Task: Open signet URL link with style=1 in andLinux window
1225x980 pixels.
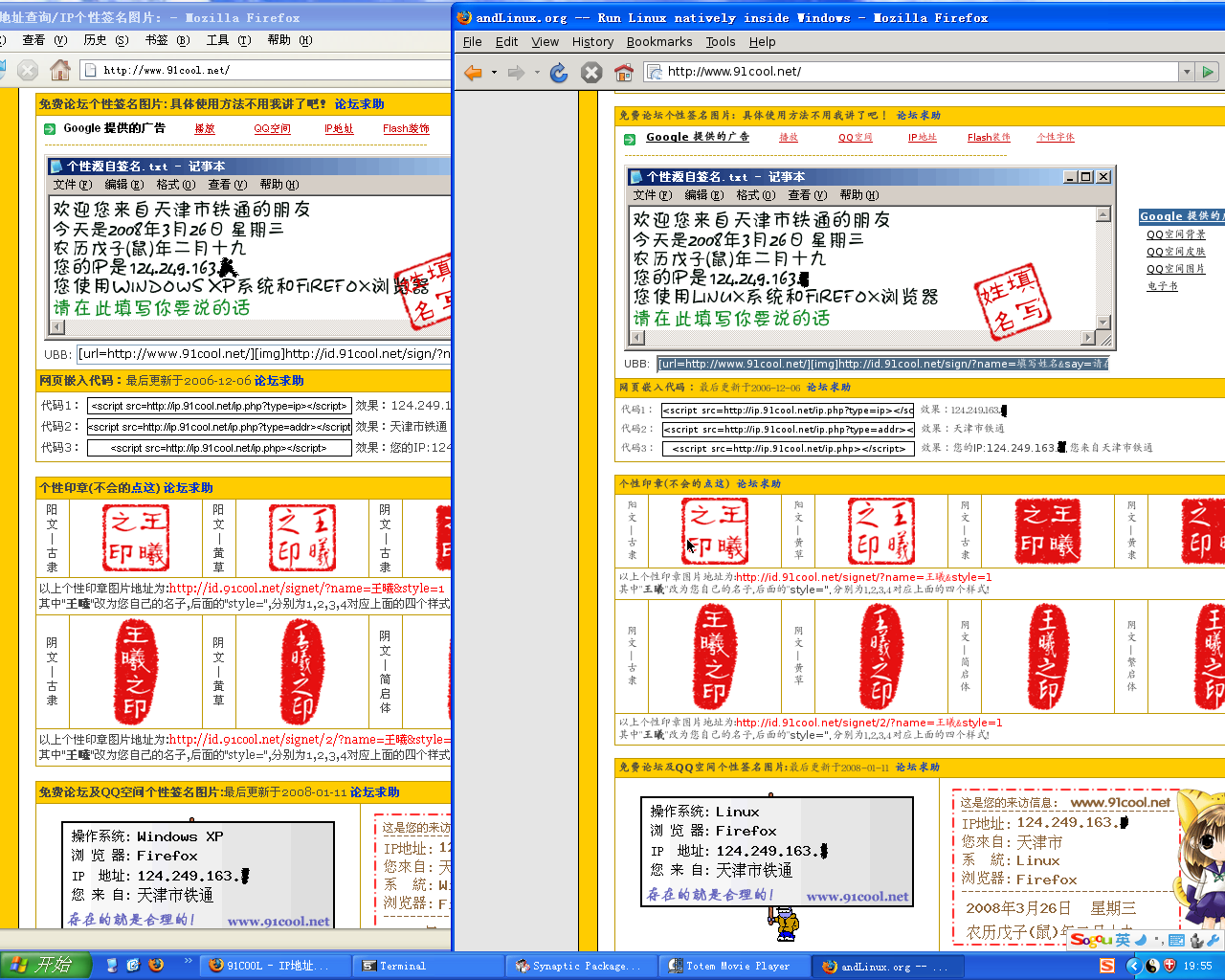Action: (x=863, y=577)
